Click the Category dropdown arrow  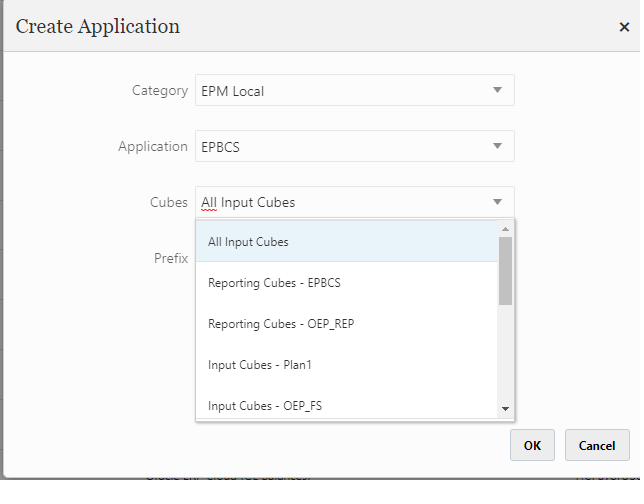[x=497, y=90]
